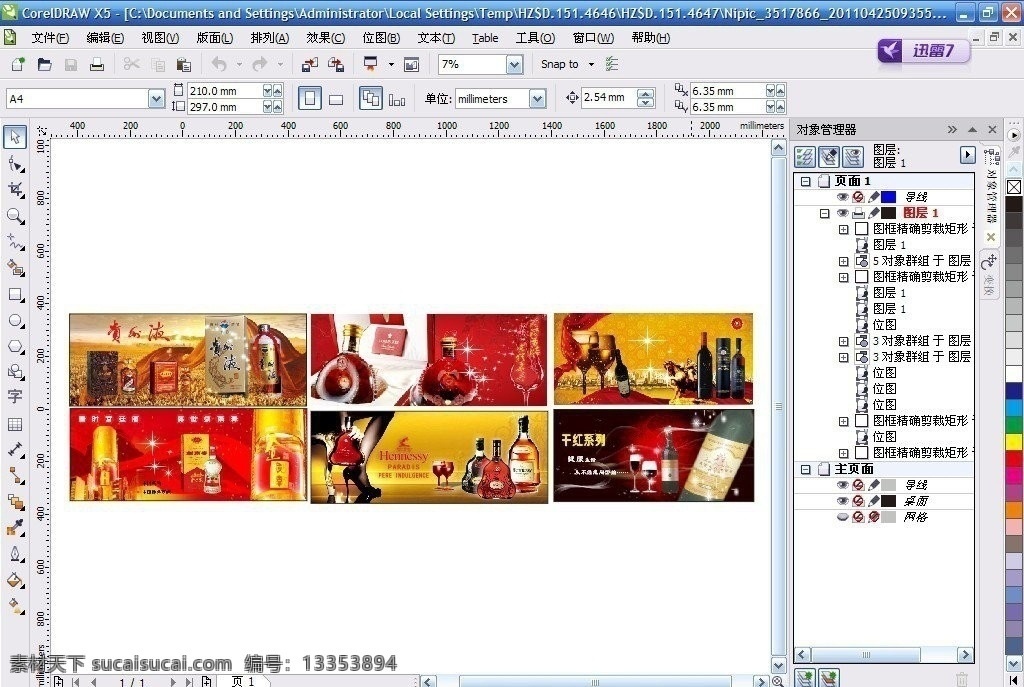This screenshot has height=687, width=1024.
Task: Toggle visibility eye of 网格 layer
Action: [842, 517]
